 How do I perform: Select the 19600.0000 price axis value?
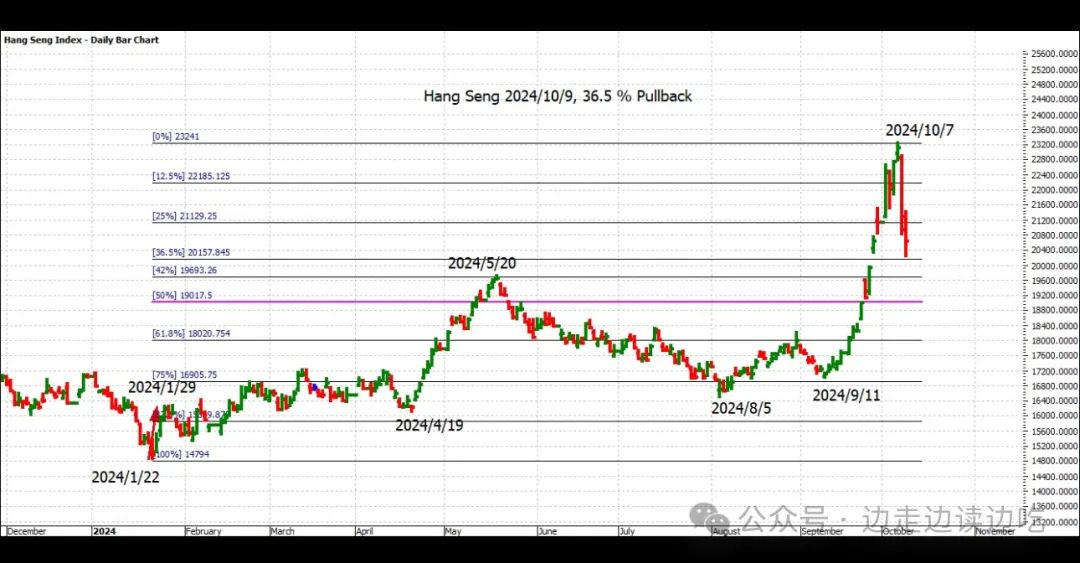tap(1055, 280)
